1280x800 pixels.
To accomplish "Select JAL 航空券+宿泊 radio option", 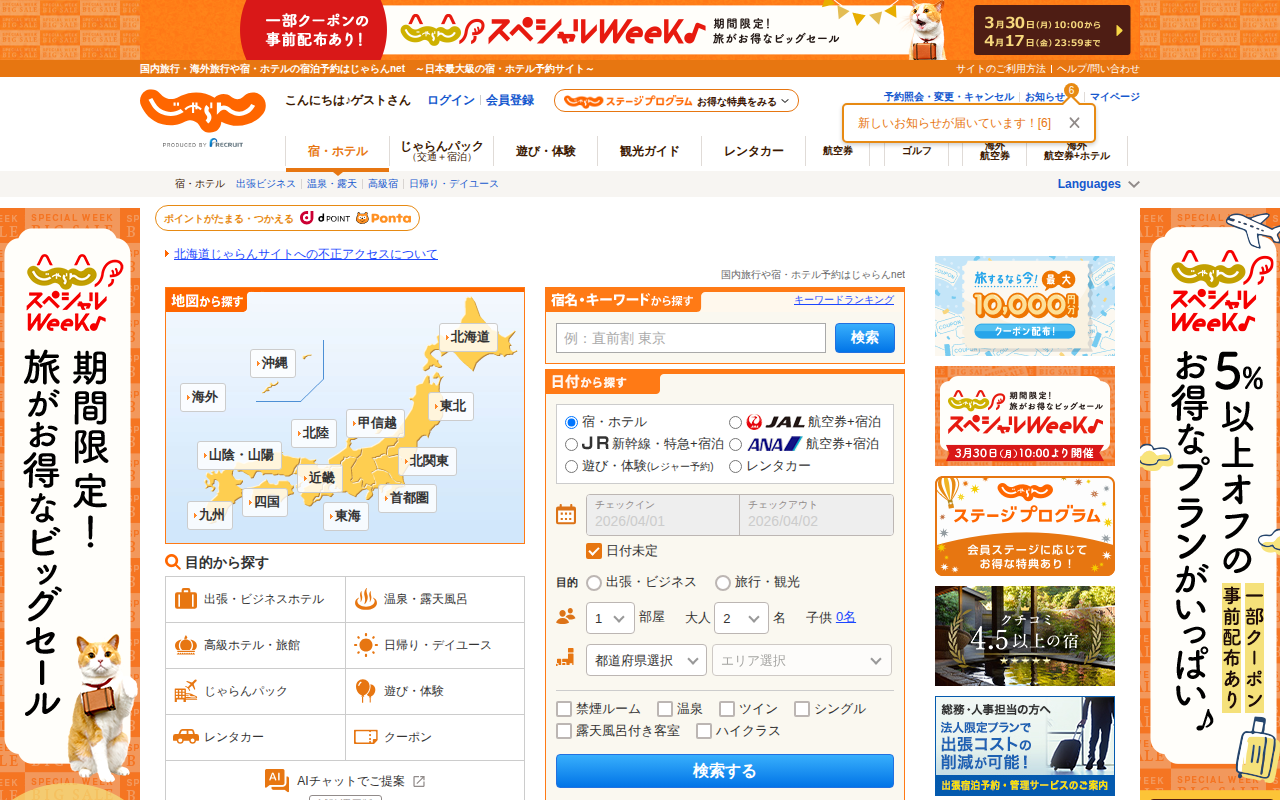I will 736,422.
